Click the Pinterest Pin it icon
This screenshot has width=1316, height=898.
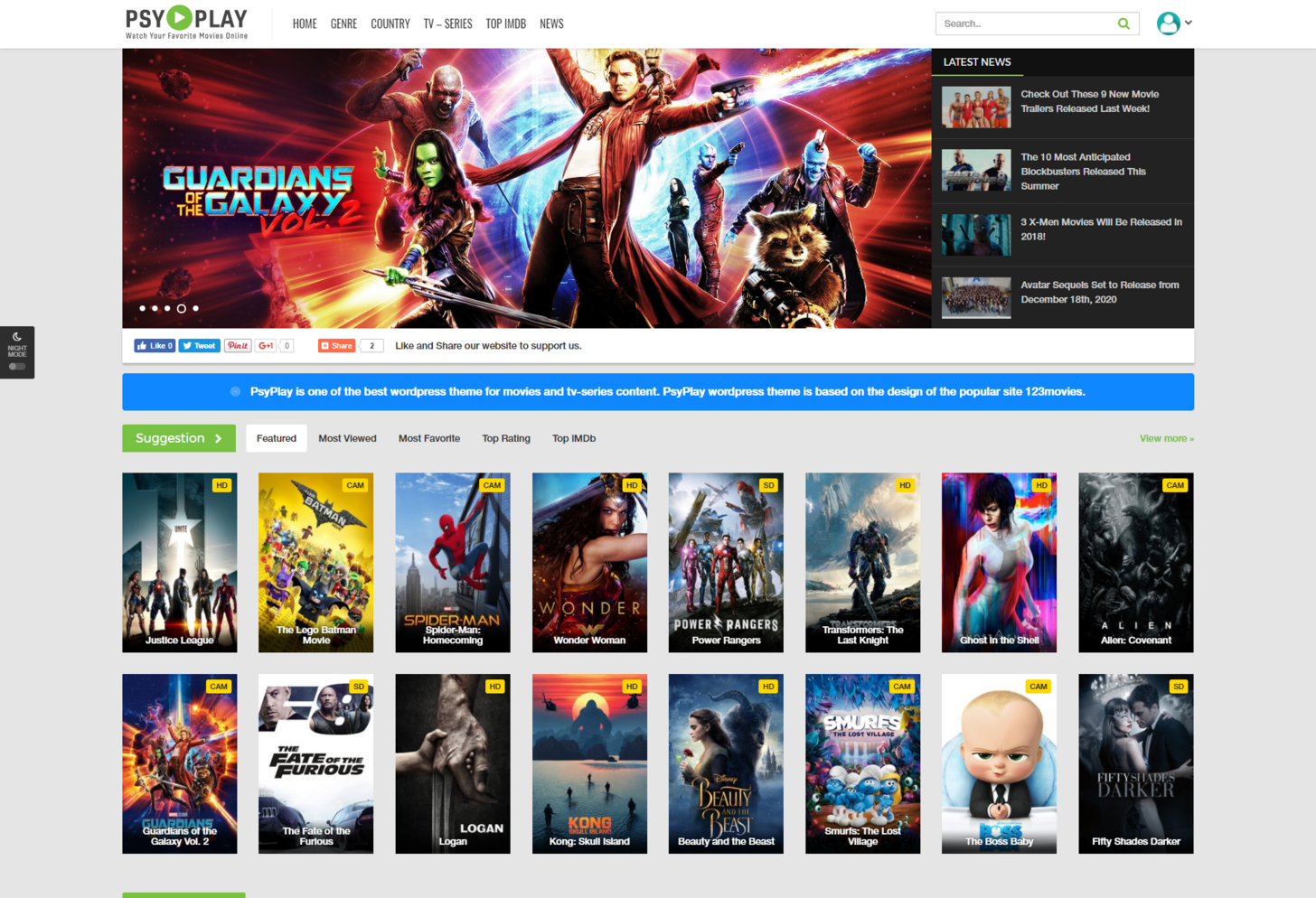pos(237,345)
